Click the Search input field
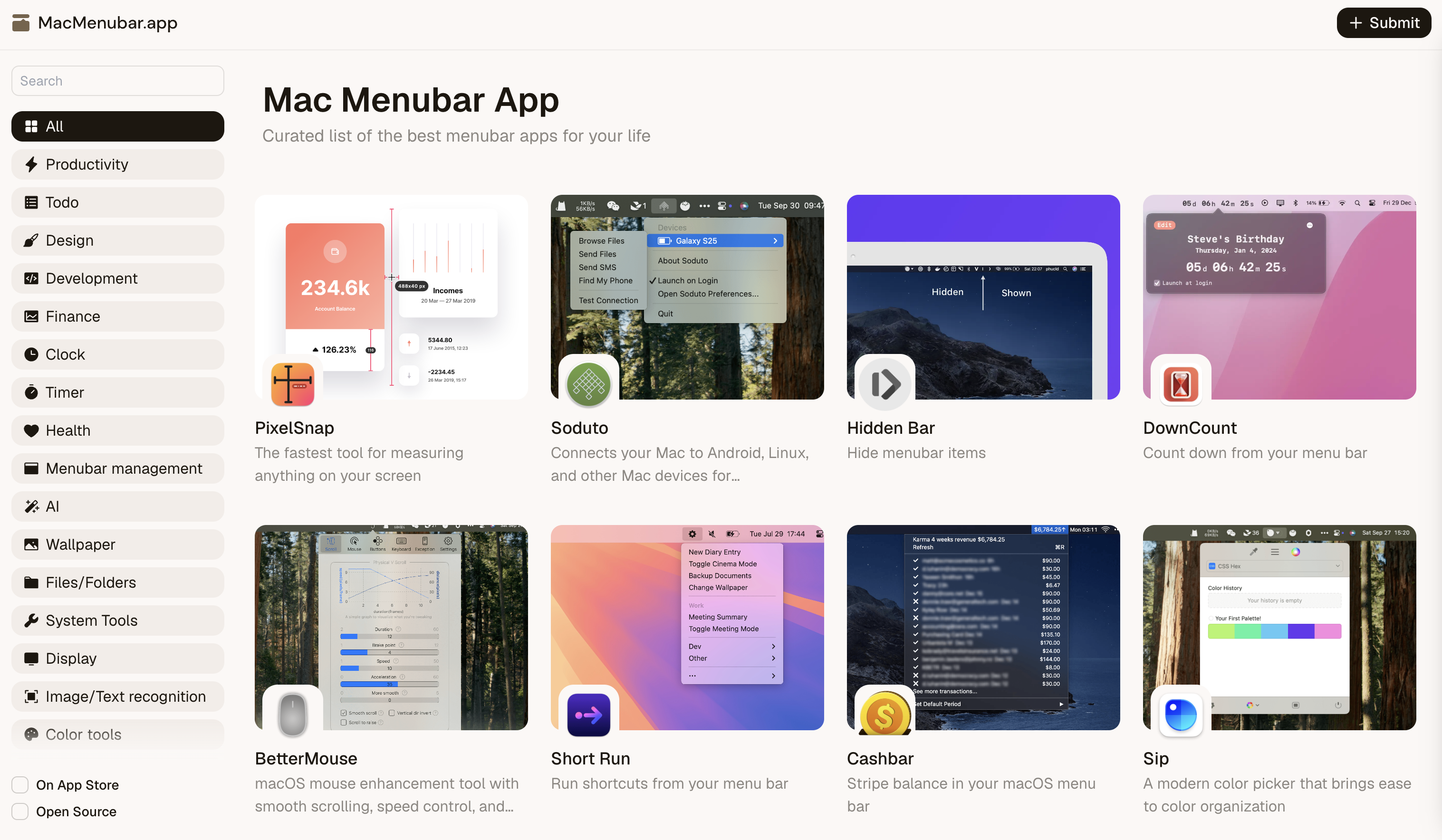Viewport: 1442px width, 840px height. (x=117, y=81)
